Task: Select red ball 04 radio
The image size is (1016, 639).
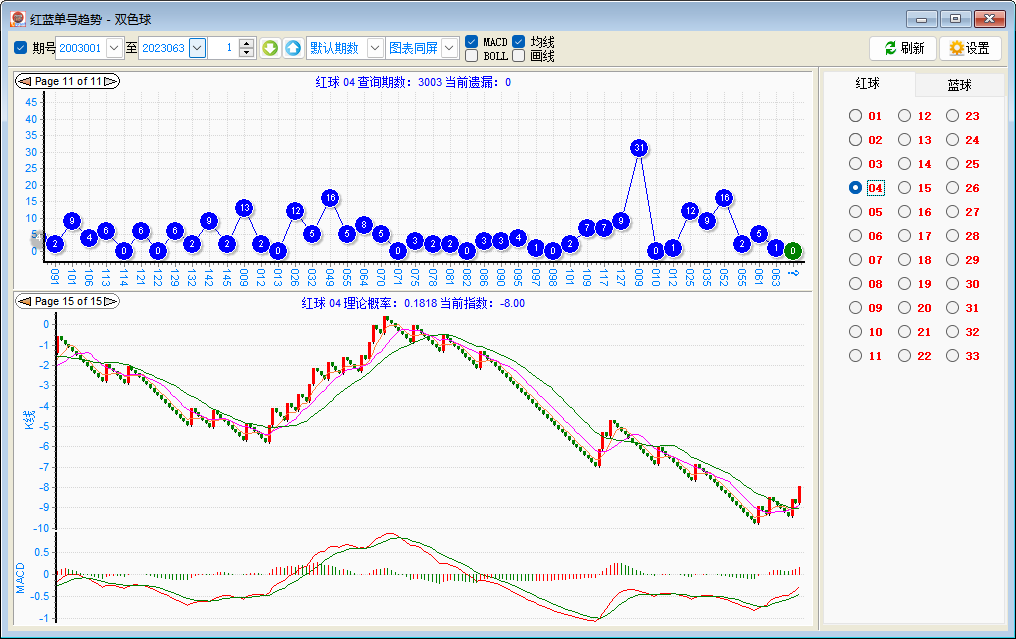Action: (855, 187)
